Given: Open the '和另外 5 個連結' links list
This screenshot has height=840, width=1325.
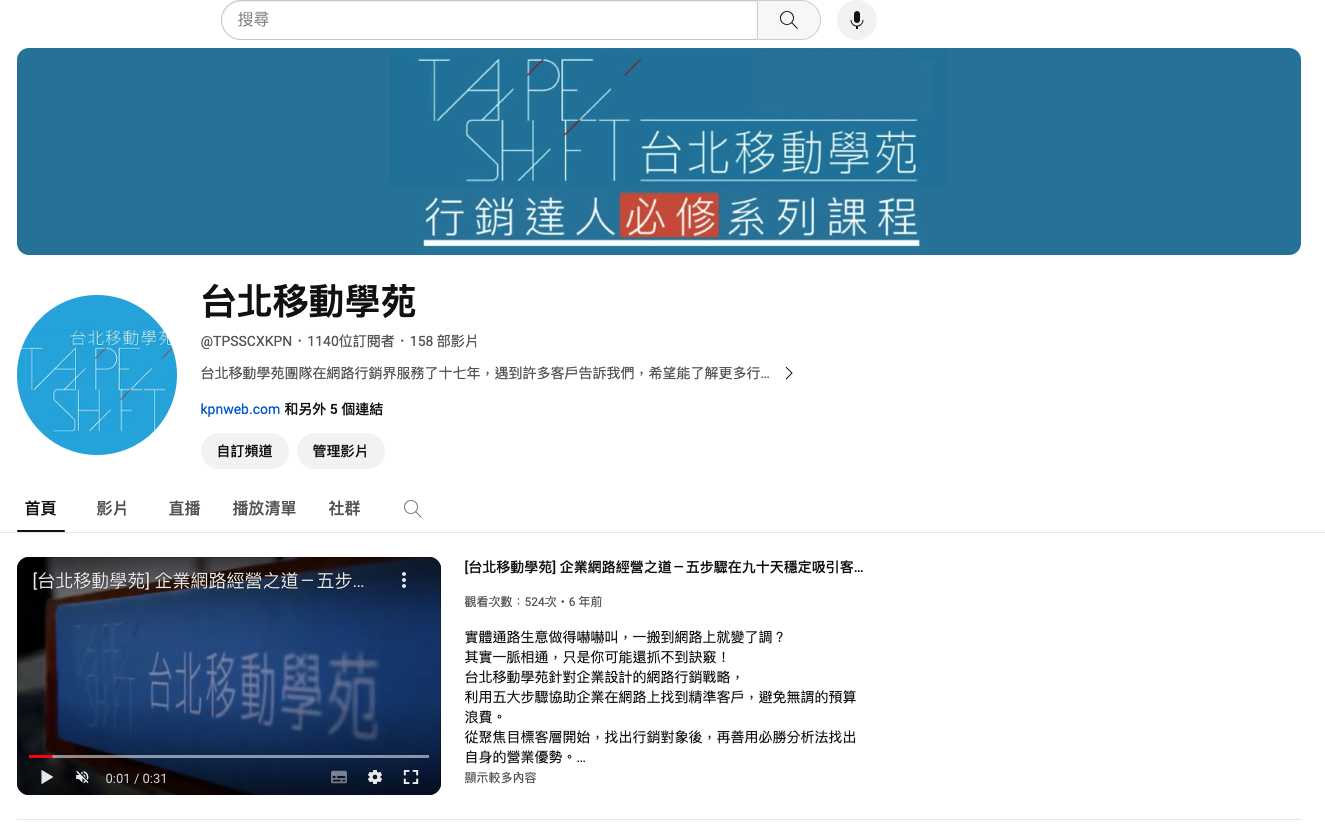Looking at the screenshot, I should pos(334,409).
